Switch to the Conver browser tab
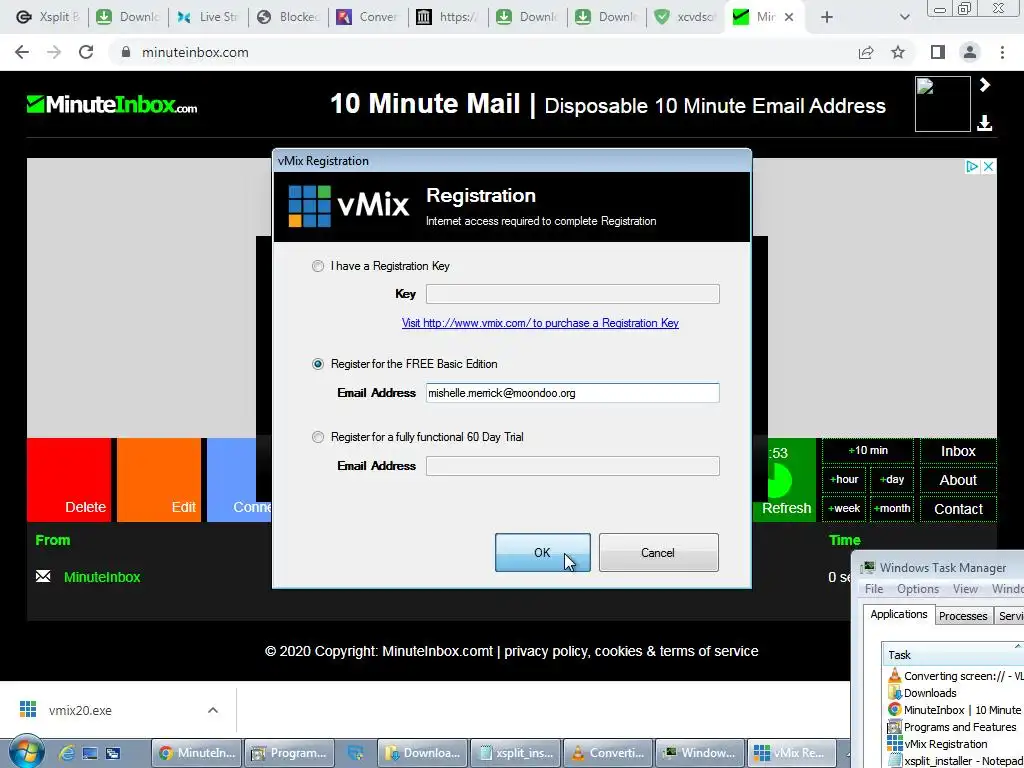 368,17
